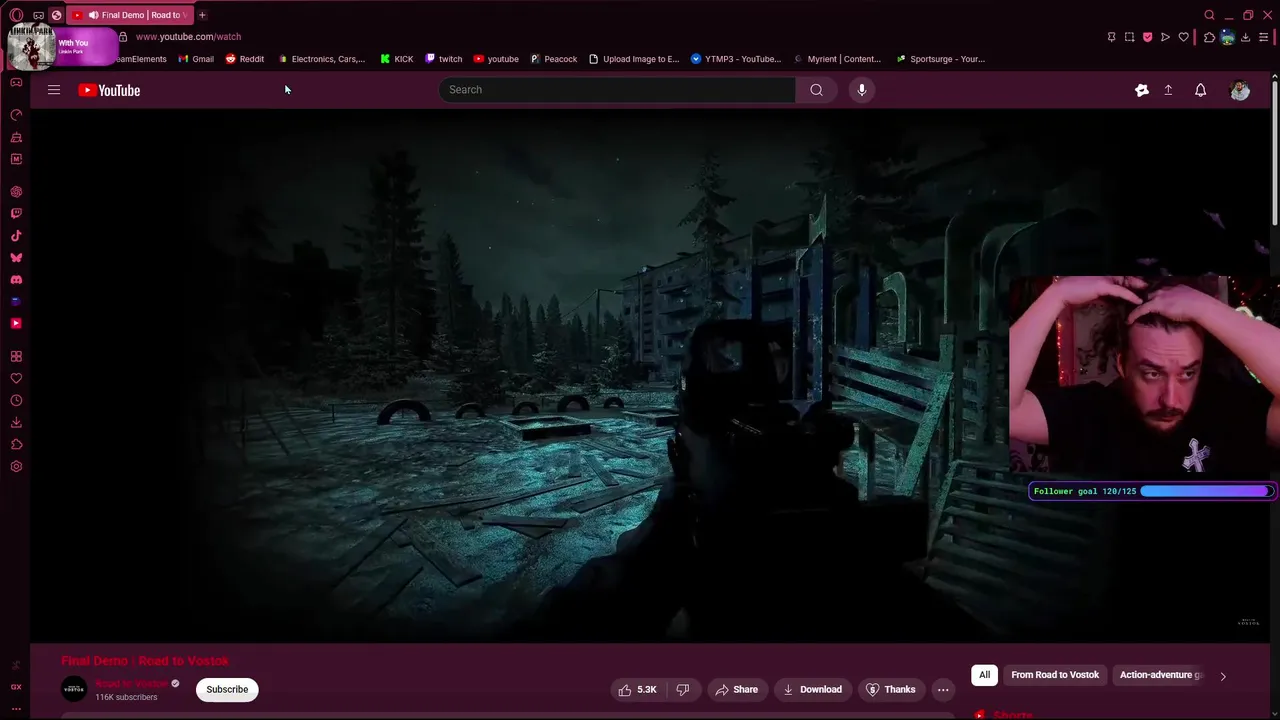Click the pinboard pin icon in address bar
Viewport: 1280px width, 720px height.
pyautogui.click(x=1111, y=37)
